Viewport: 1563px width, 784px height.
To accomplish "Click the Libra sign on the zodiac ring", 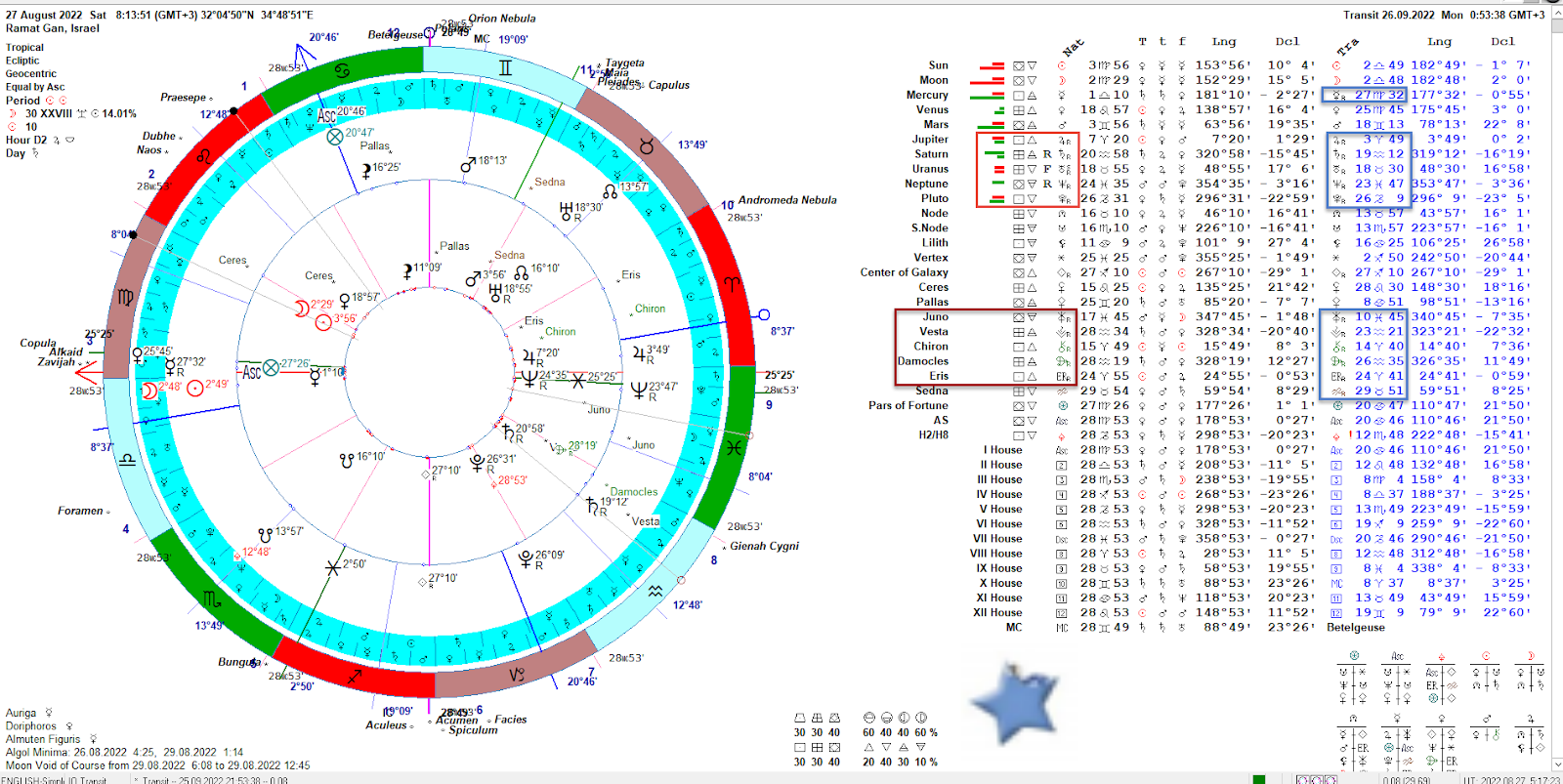I will pyautogui.click(x=127, y=458).
